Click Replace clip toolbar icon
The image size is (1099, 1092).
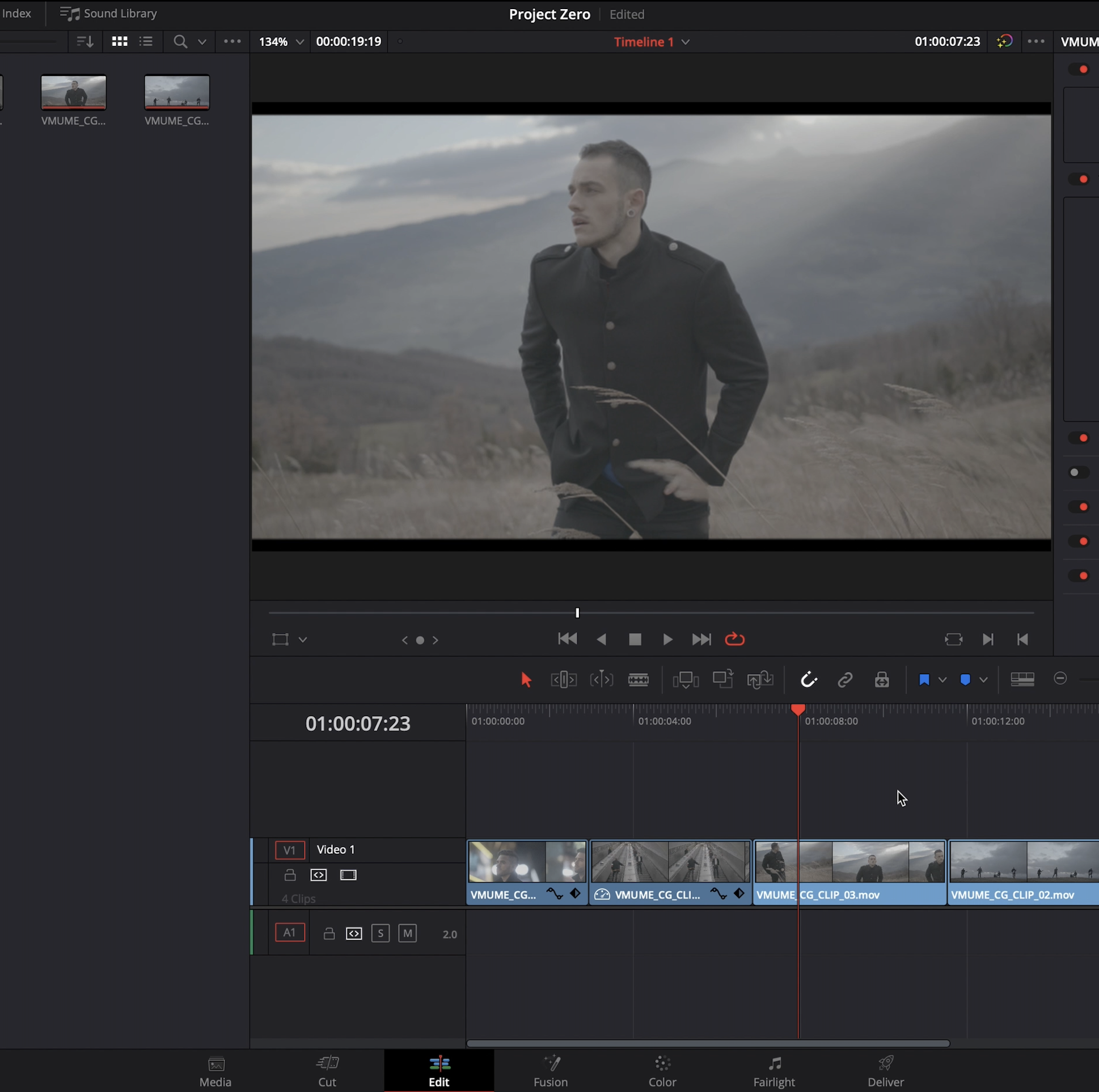point(760,679)
